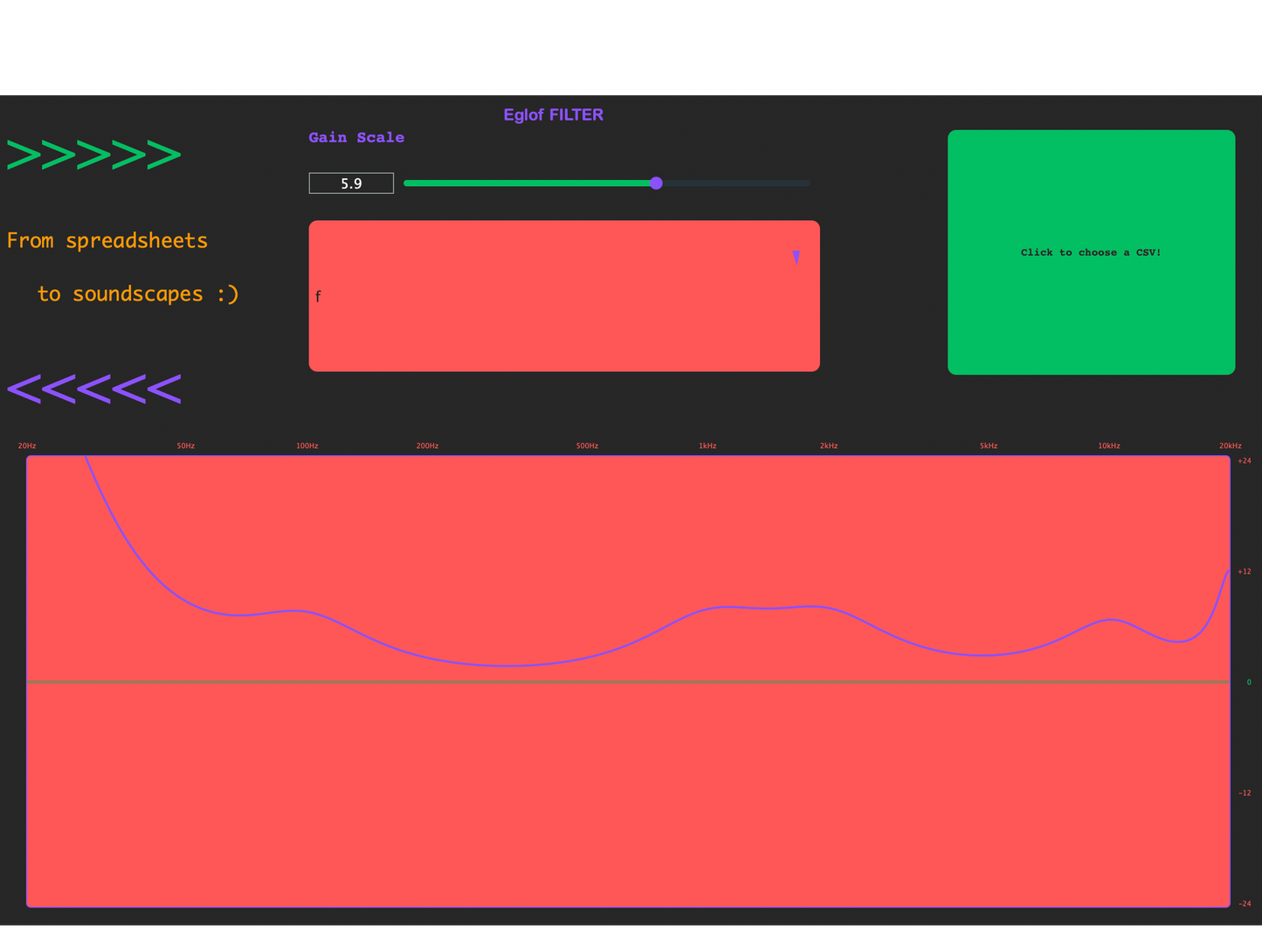Open the purple dropdown triangle in the red panel
The width and height of the screenshot is (1262, 952).
(x=797, y=258)
